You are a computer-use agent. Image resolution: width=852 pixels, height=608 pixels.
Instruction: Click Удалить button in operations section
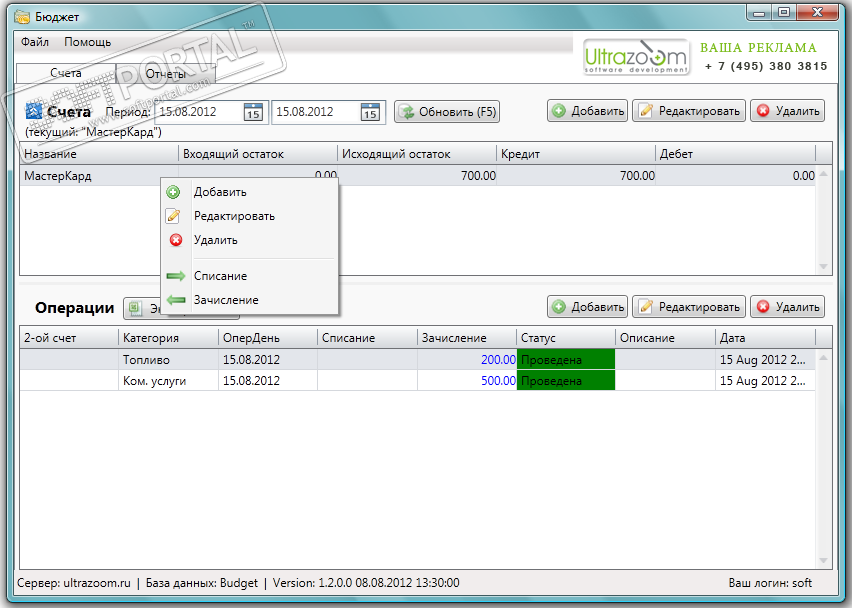pos(787,307)
